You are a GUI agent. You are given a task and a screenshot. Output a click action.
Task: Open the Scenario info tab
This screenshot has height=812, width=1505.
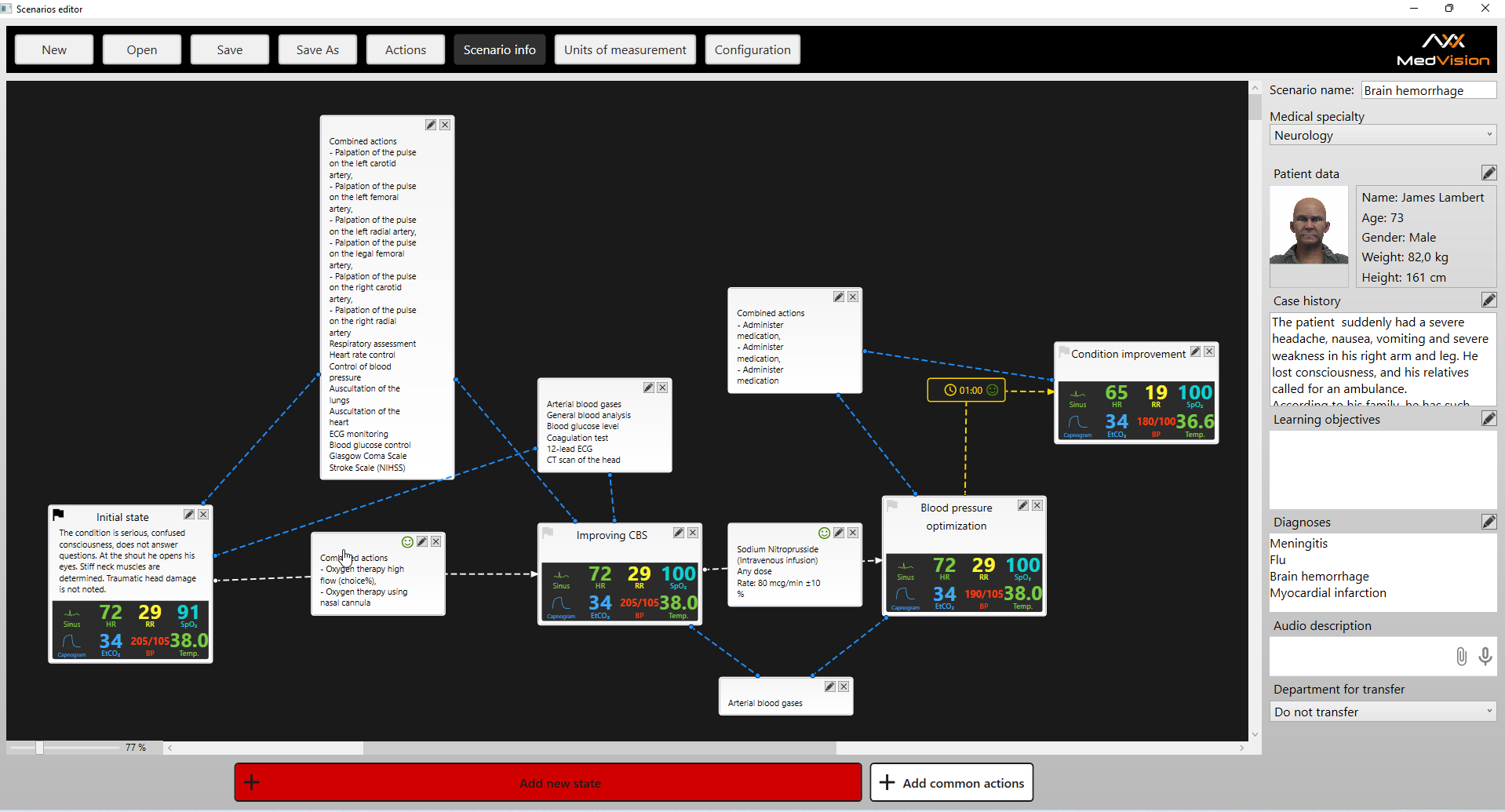pyautogui.click(x=499, y=49)
